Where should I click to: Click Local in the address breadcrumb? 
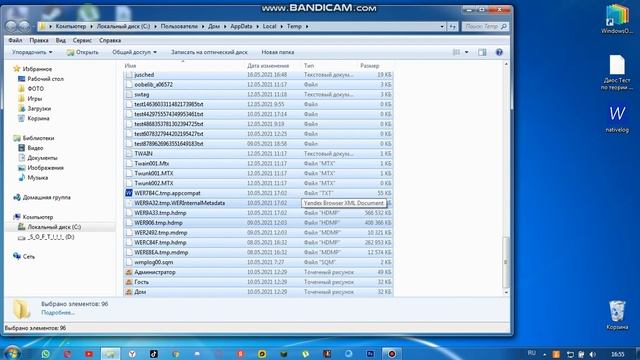269,27
